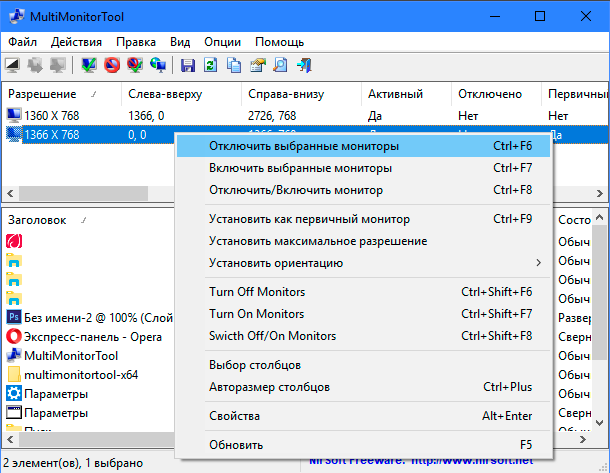Viewport: 610px width, 473px height.
Task: Click monitor icon of the 1360 X 768 row
Action: coord(14,115)
